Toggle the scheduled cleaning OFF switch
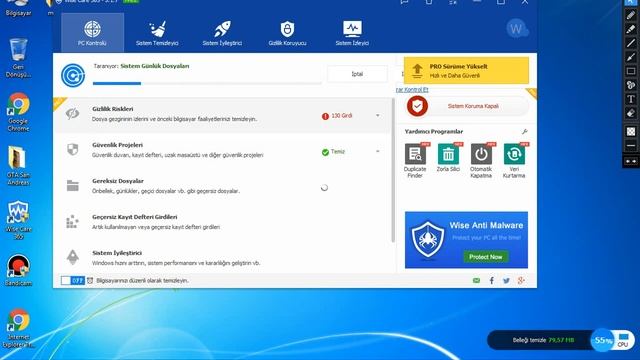 coord(73,280)
